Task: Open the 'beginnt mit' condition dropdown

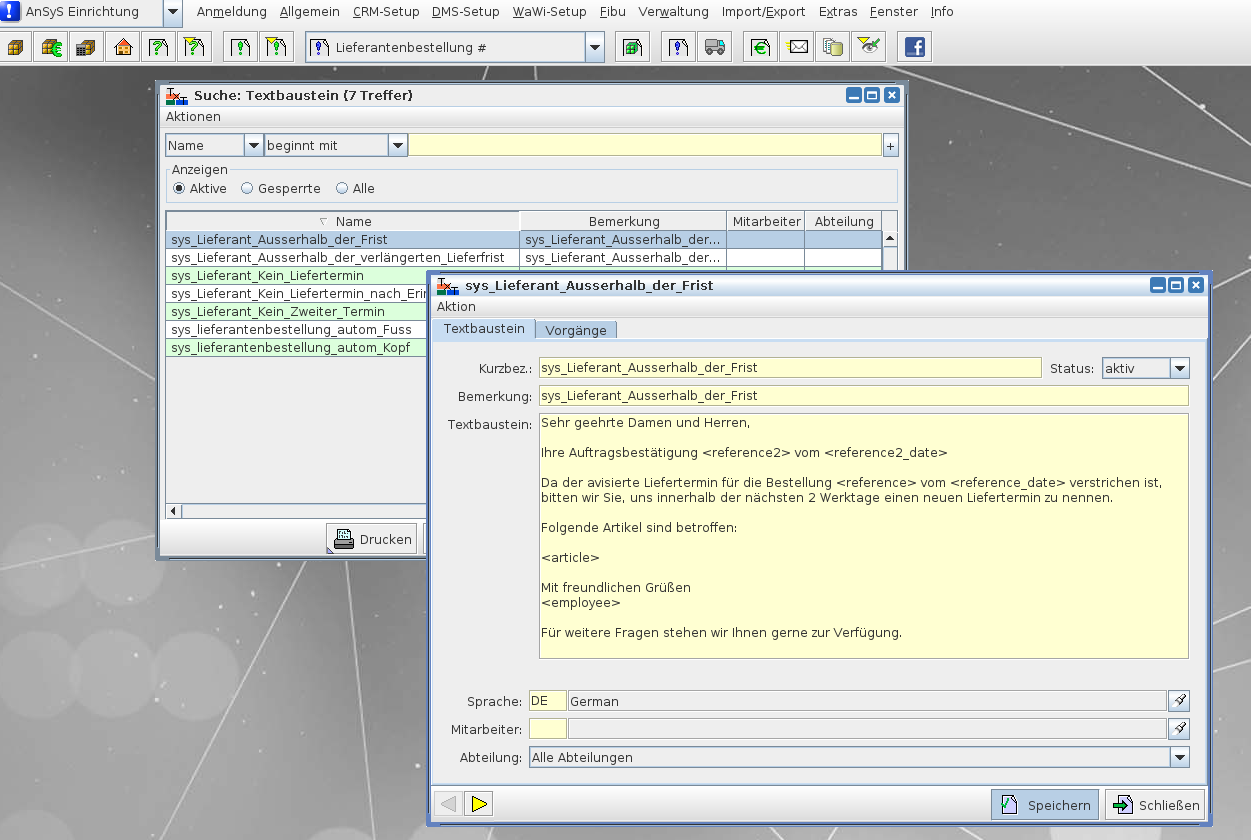Action: [x=398, y=145]
